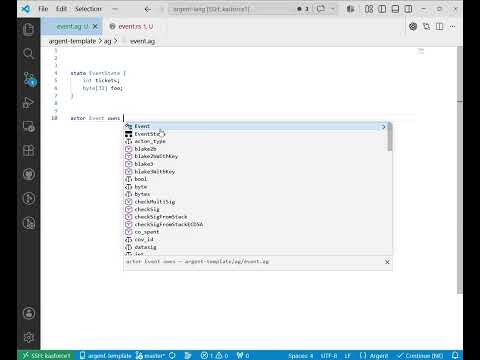The width and height of the screenshot is (480, 360).
Task: Open the Explorer view in activity bar
Action: (29, 29)
